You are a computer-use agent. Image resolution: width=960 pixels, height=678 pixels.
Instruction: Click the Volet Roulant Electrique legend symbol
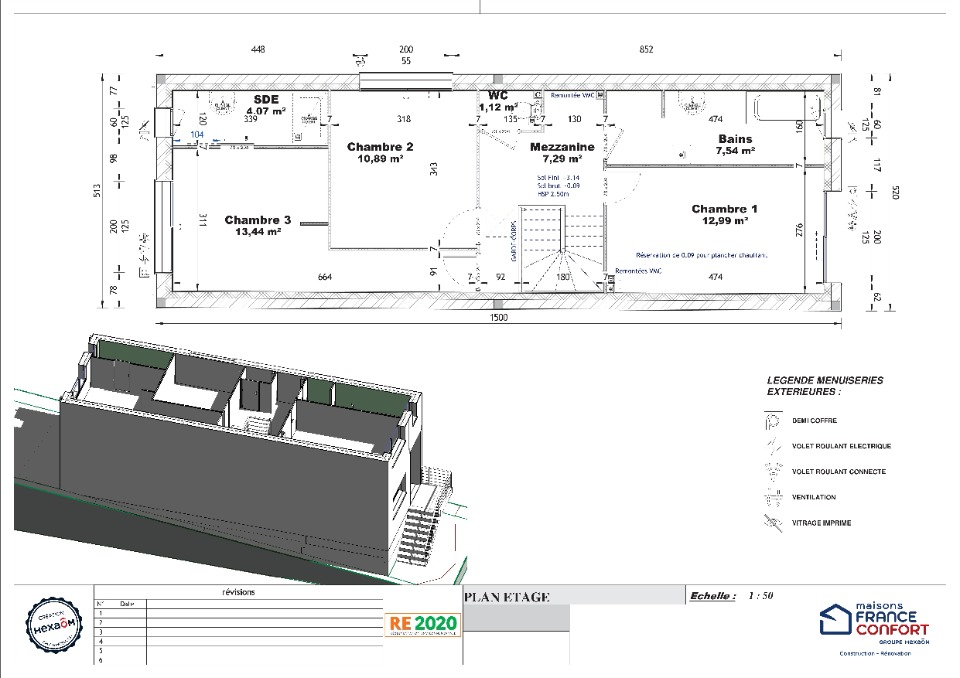772,446
